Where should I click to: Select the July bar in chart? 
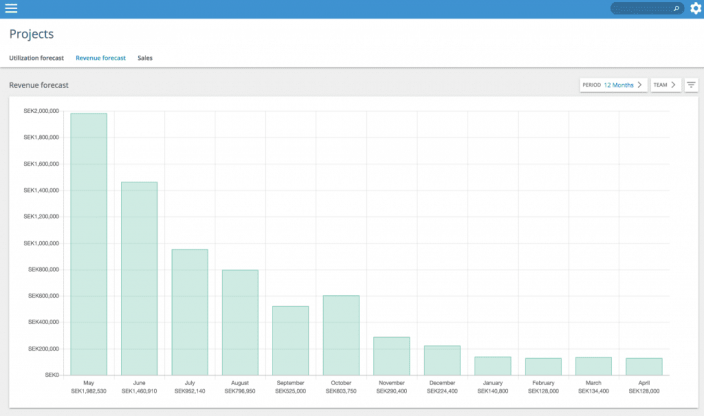pos(189,312)
